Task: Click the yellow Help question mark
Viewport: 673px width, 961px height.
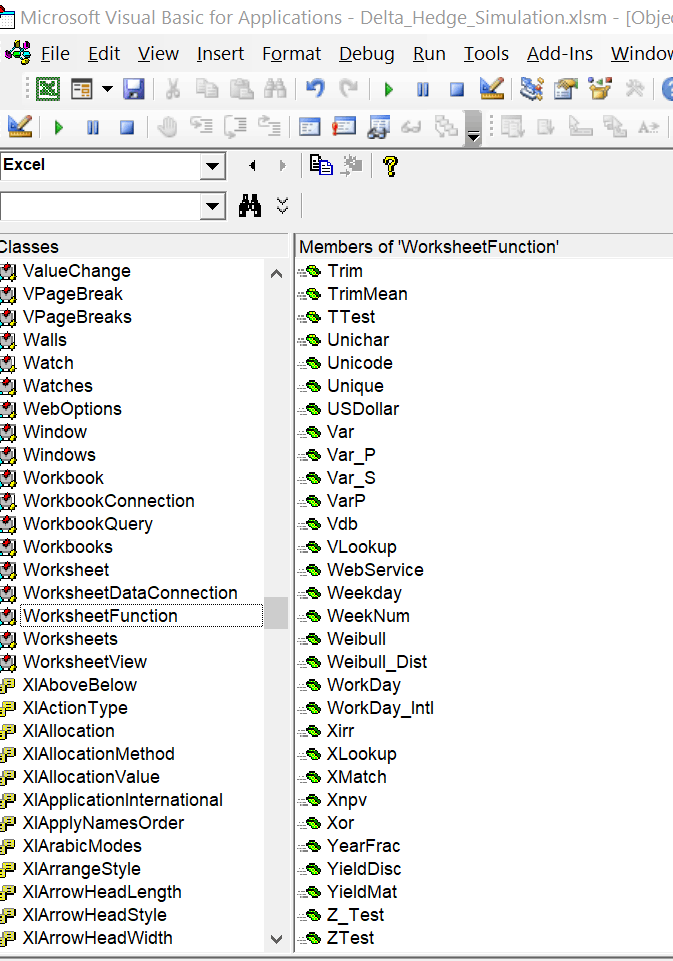Action: pyautogui.click(x=390, y=166)
